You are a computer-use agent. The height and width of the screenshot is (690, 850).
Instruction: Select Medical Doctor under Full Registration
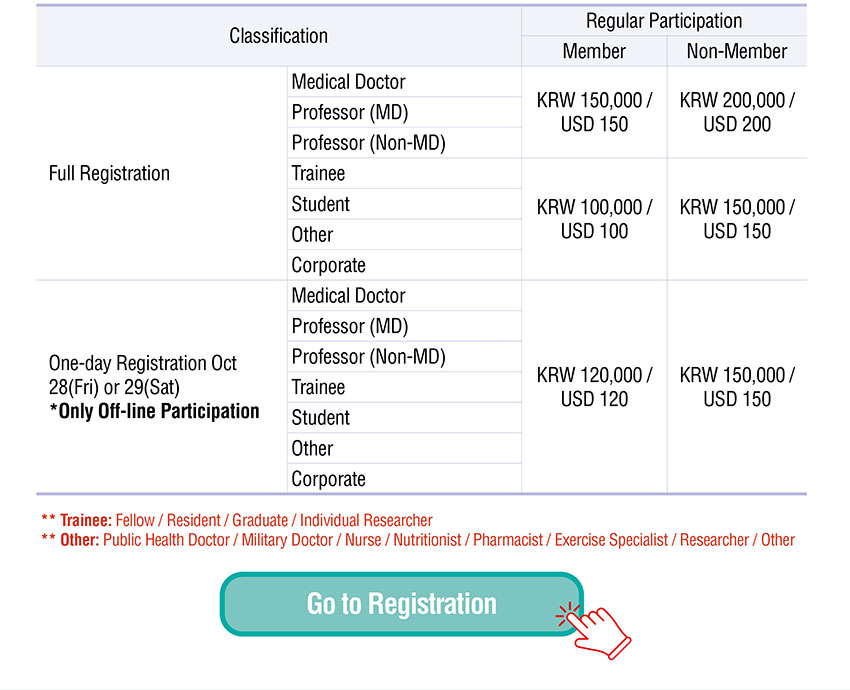click(349, 82)
